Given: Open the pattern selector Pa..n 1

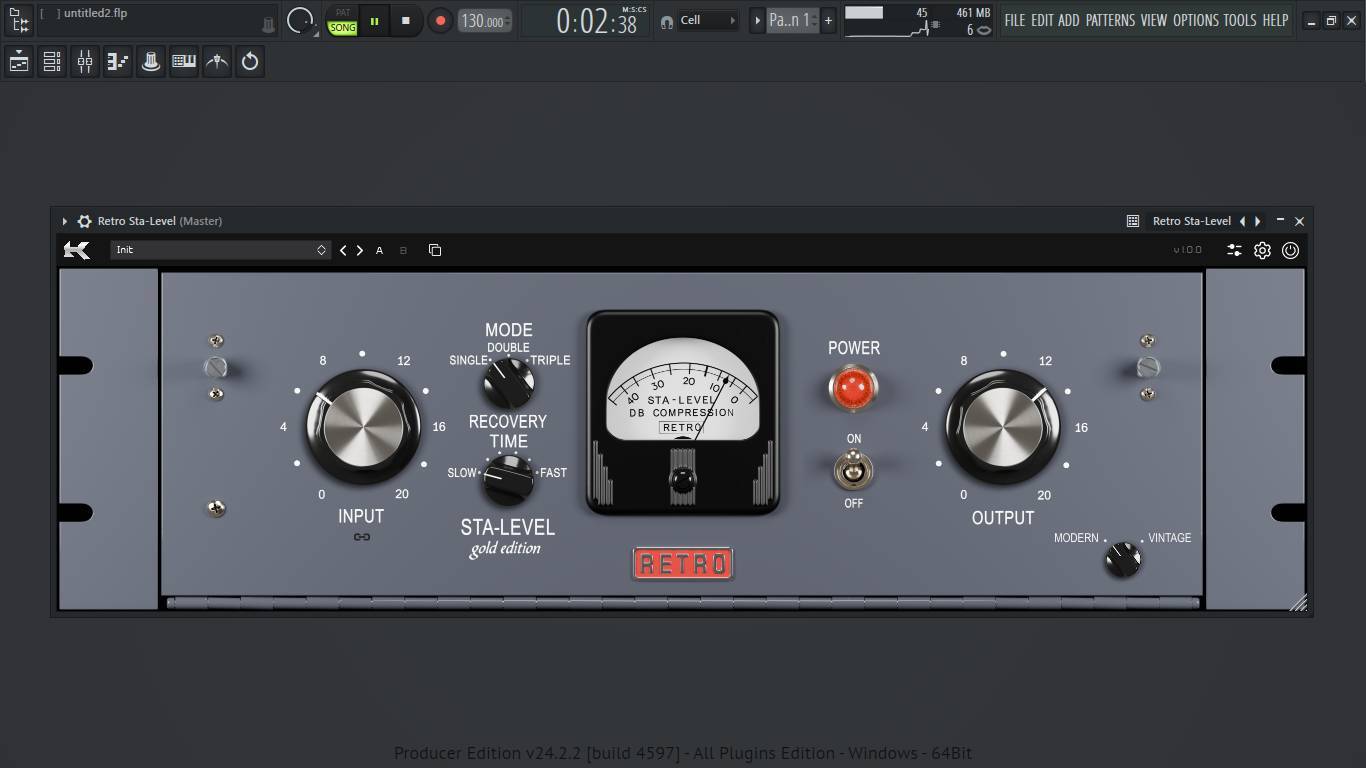Looking at the screenshot, I should pos(792,20).
